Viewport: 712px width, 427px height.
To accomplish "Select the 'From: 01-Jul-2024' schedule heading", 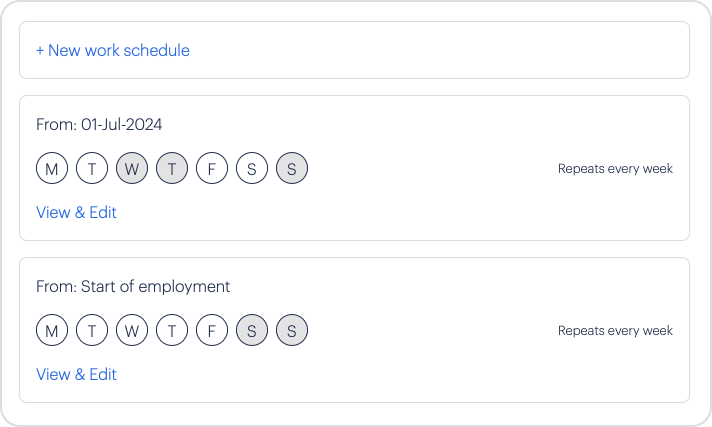I will 99,125.
